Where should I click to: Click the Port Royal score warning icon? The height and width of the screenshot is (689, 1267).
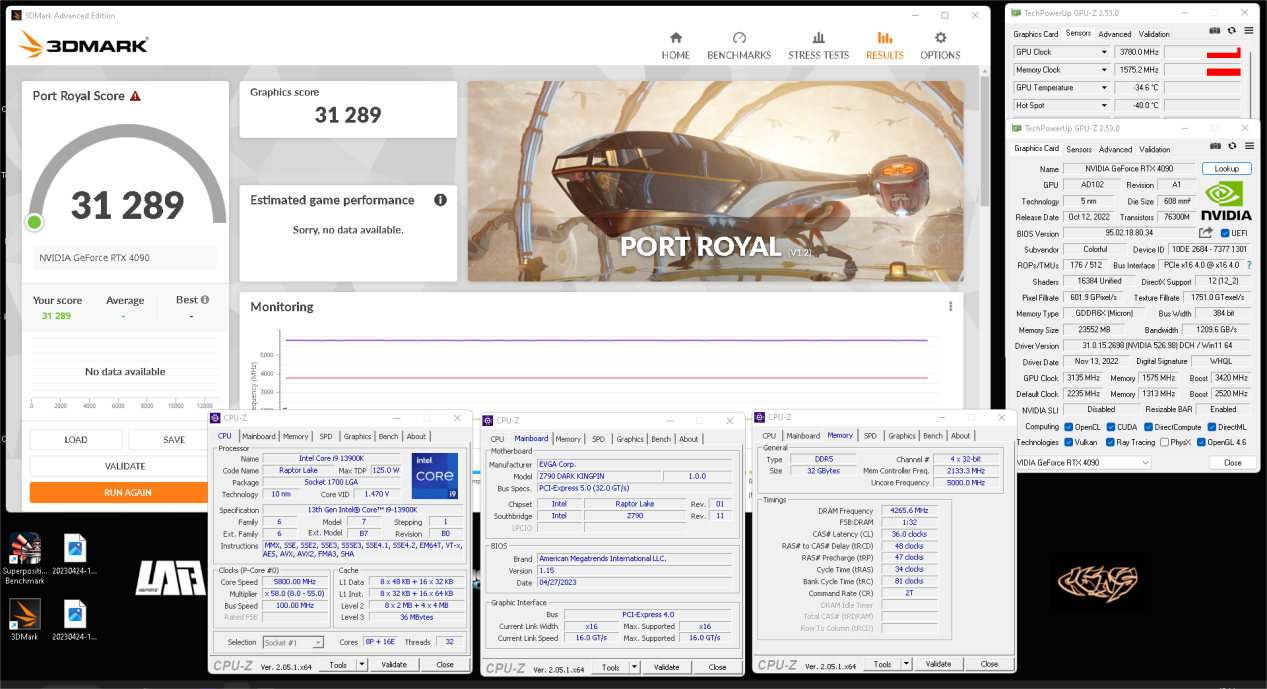[135, 96]
